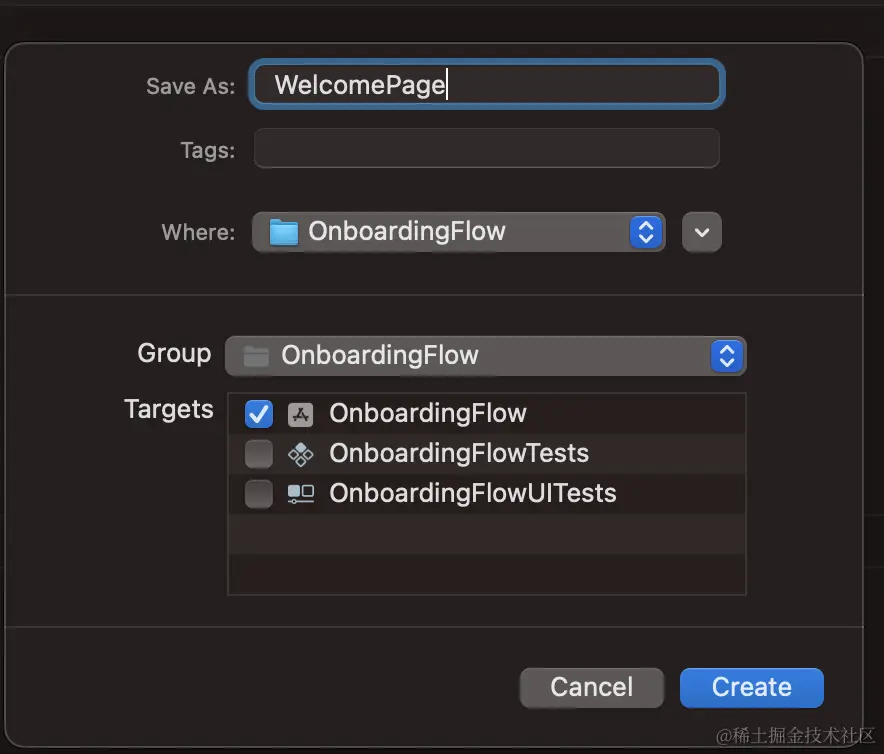This screenshot has height=754, width=884.
Task: Select the OnboardingFlowUITests target name
Action: 472,493
